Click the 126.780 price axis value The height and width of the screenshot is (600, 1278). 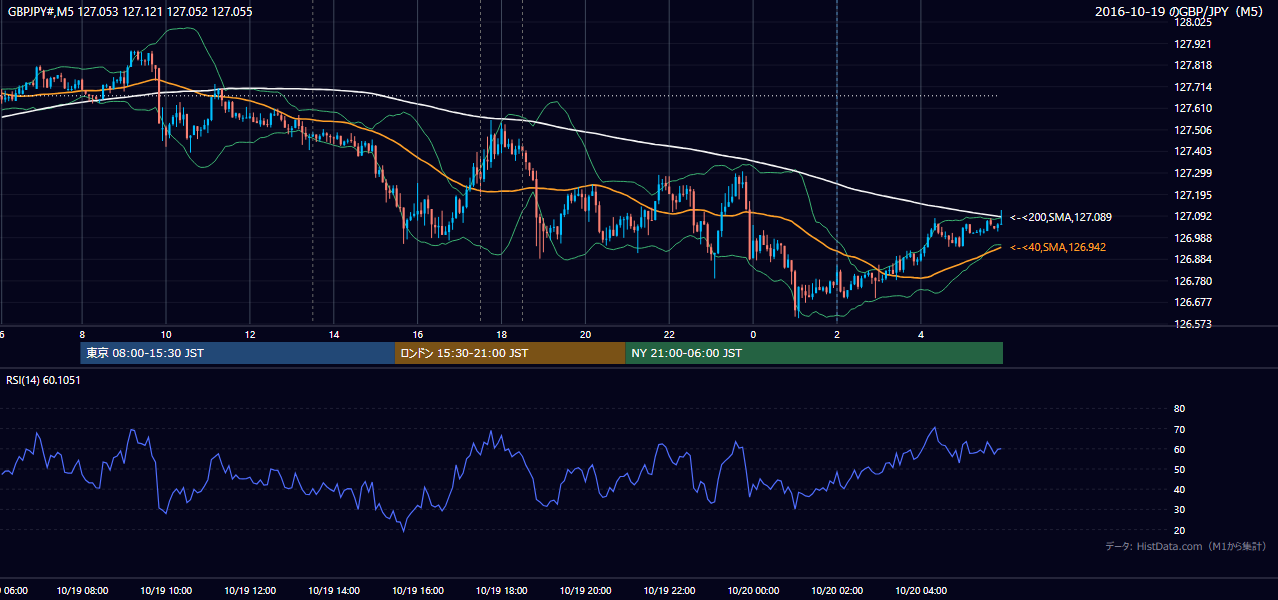[x=1193, y=281]
